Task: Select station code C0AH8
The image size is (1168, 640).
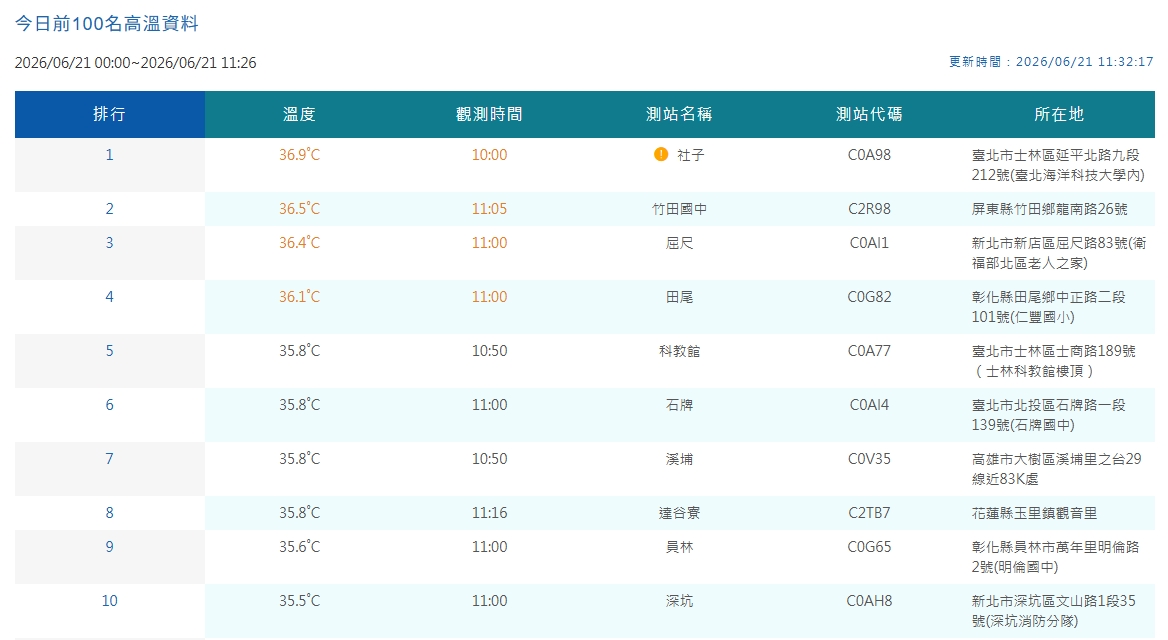Action: point(869,601)
